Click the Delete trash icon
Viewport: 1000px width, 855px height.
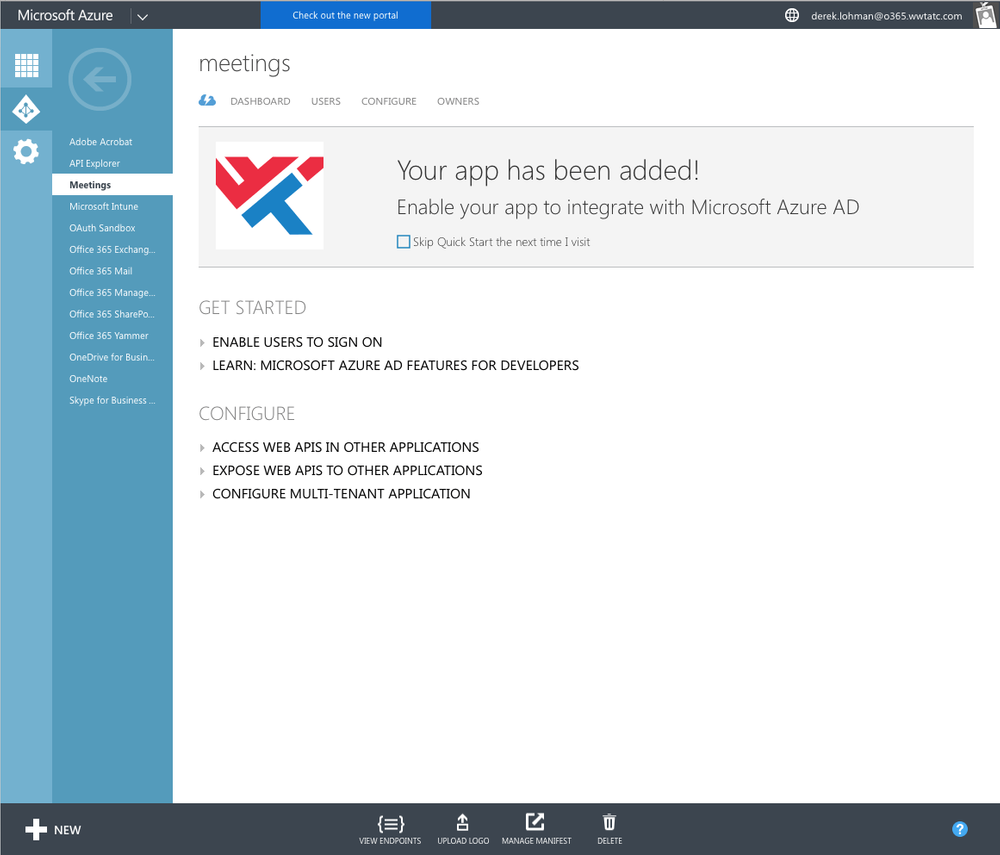pos(610,822)
